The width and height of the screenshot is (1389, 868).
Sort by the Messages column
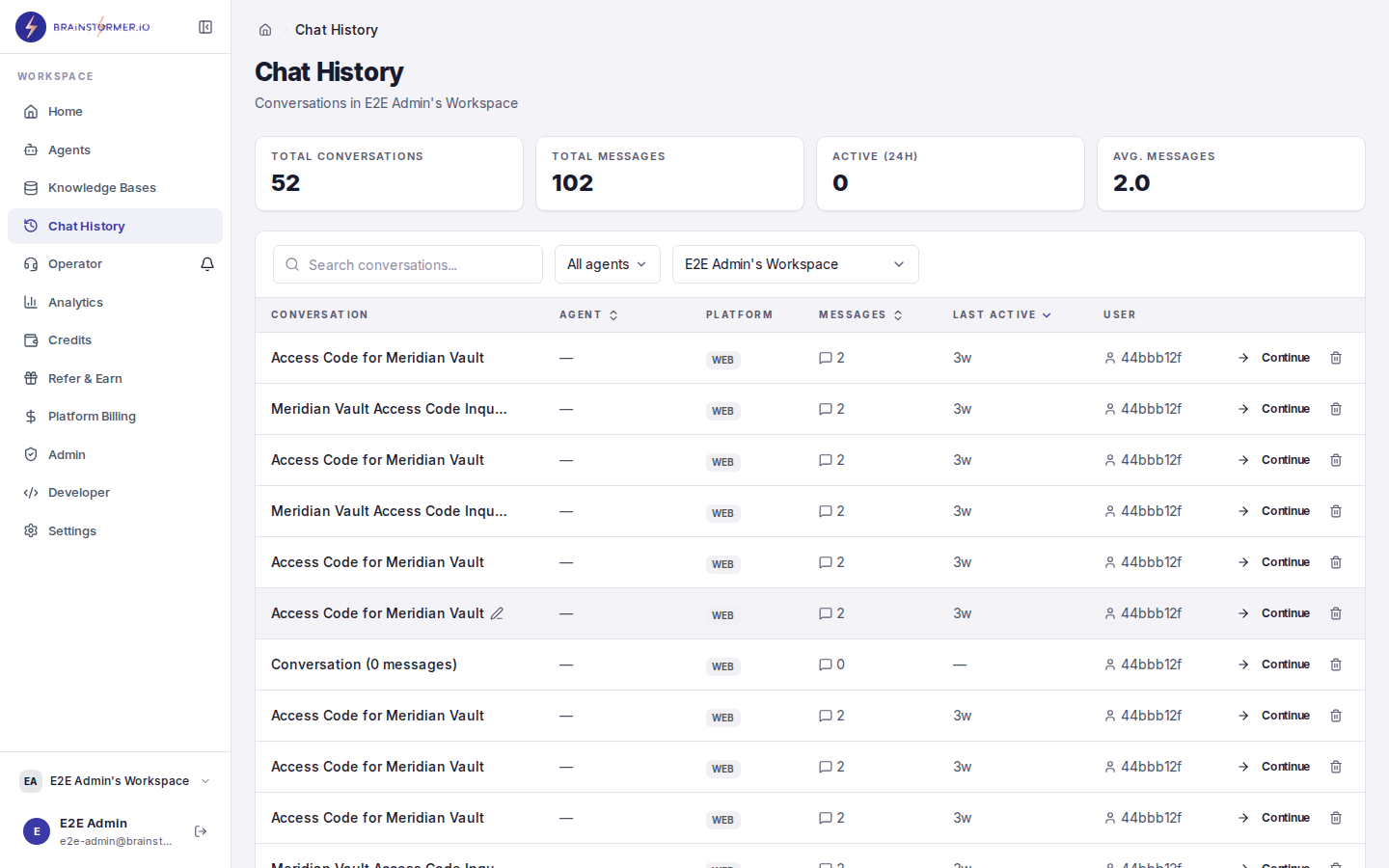[860, 314]
